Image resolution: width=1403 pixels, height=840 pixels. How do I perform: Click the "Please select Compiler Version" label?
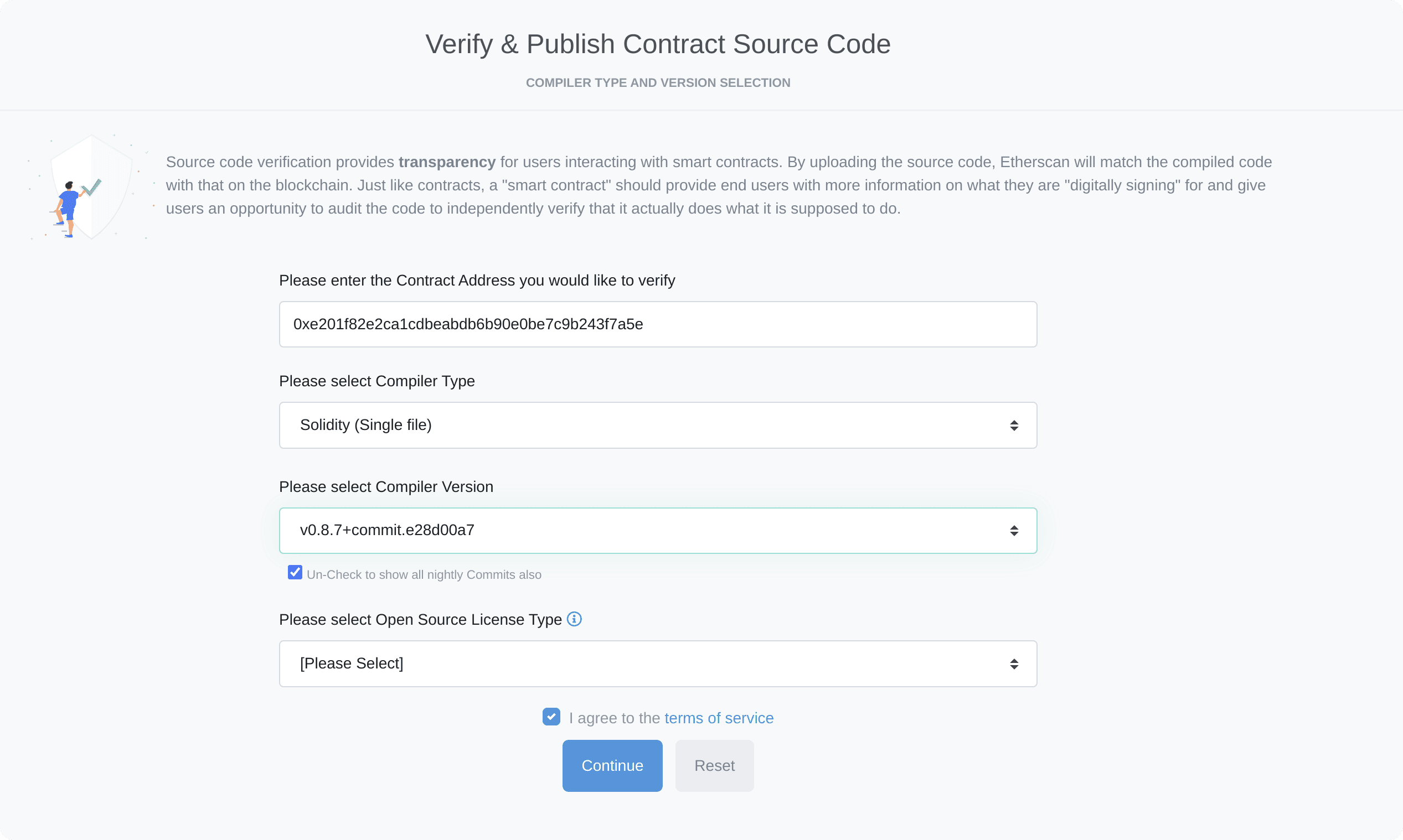(385, 487)
